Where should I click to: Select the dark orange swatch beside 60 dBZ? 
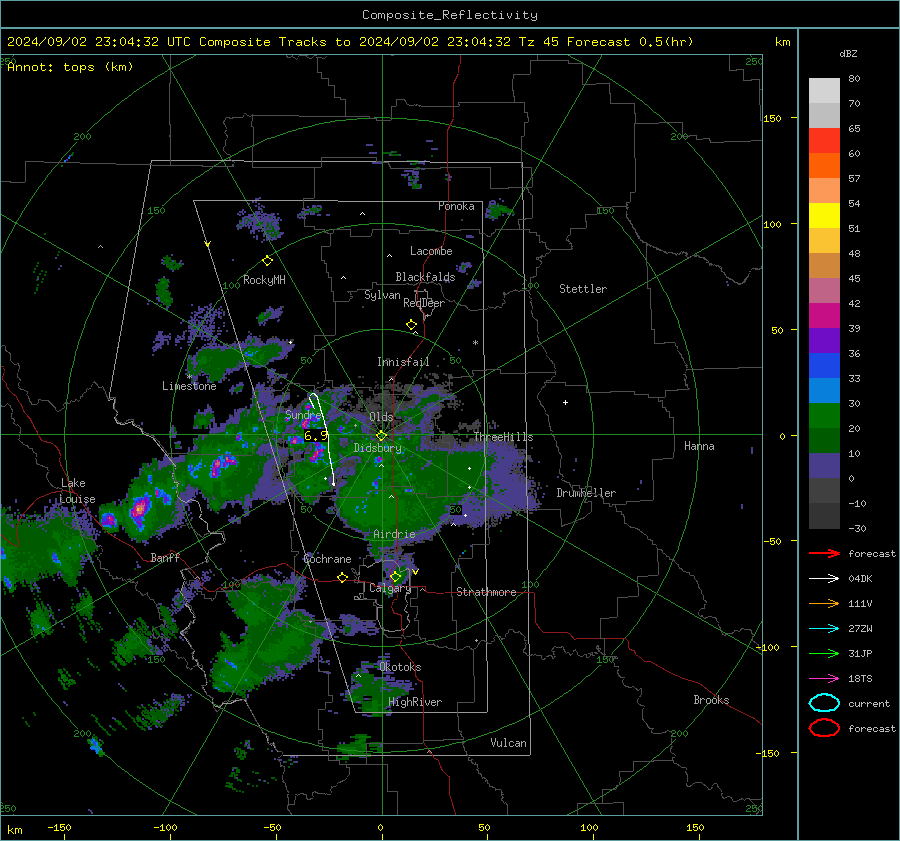[824, 165]
